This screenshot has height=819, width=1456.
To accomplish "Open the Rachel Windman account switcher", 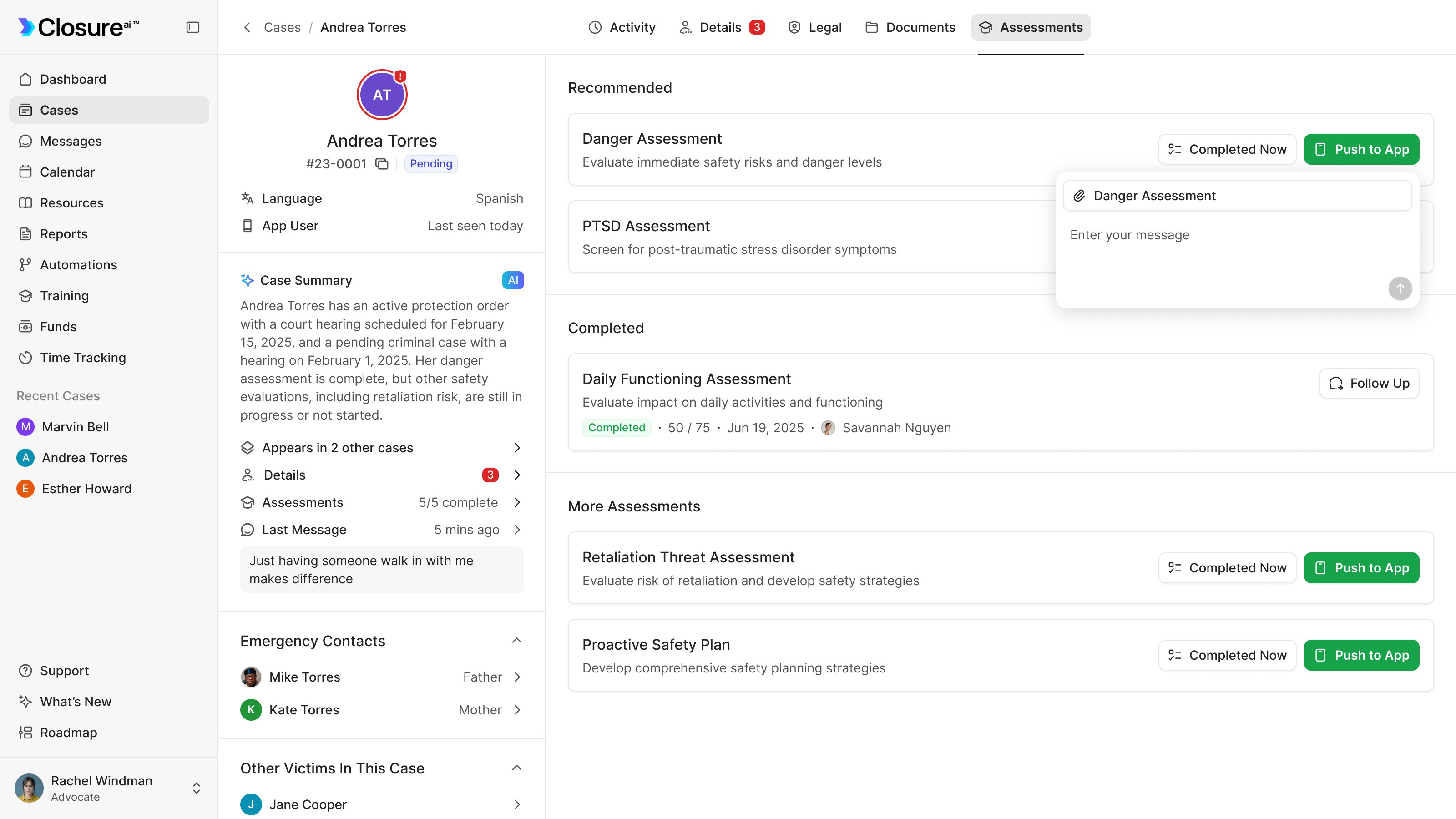I will click(196, 788).
